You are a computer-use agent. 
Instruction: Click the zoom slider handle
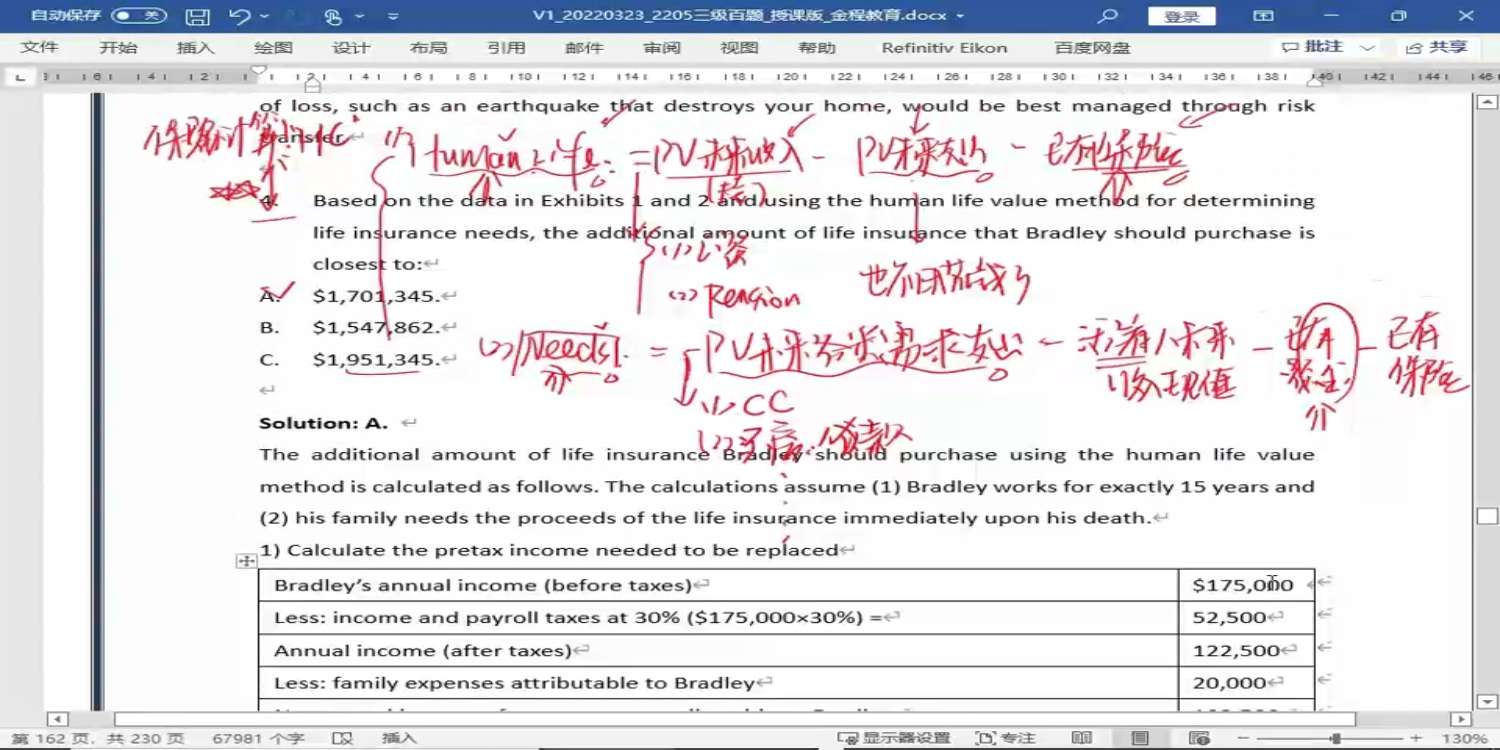(x=1336, y=738)
